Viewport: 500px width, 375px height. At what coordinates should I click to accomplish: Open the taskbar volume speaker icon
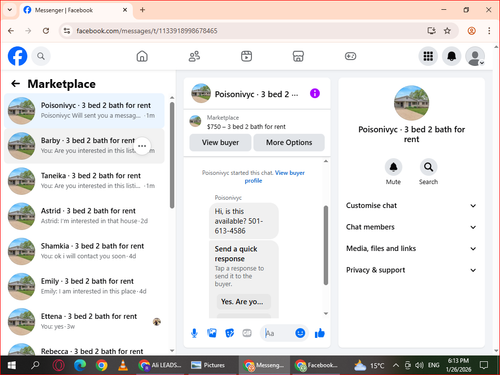click(x=419, y=365)
